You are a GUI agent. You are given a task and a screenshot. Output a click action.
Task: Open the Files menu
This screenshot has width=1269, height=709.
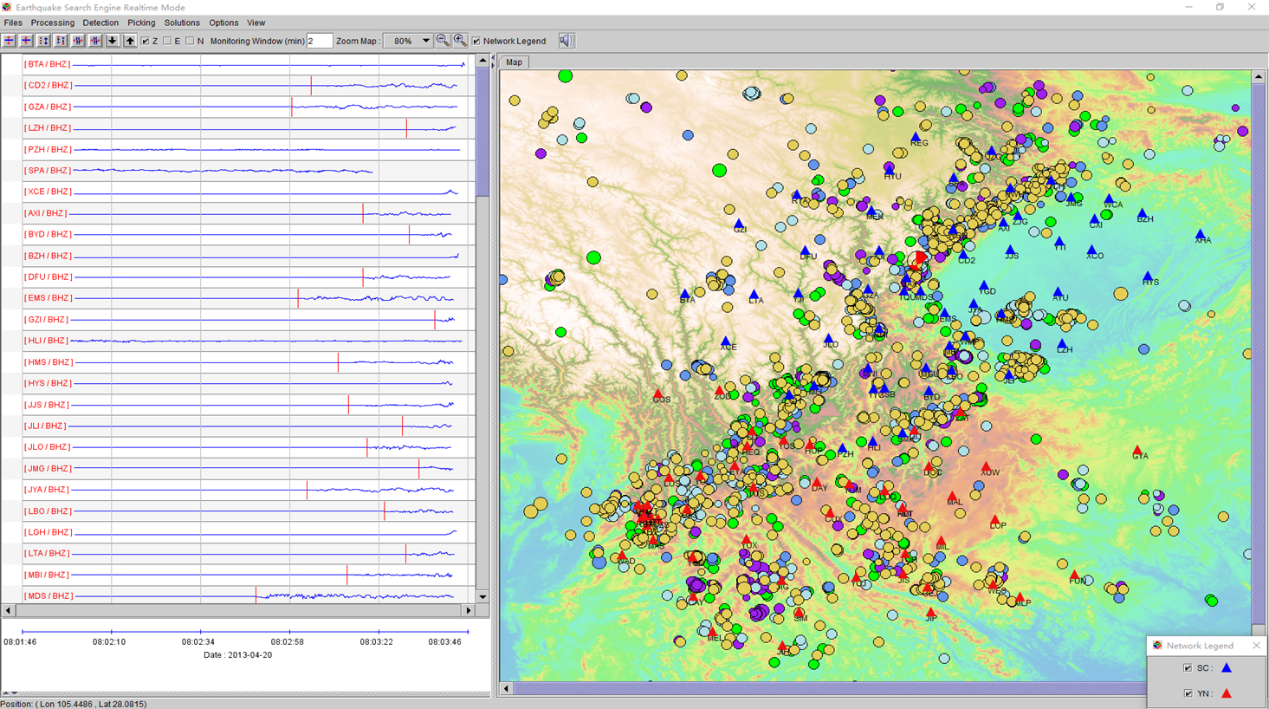(13, 22)
